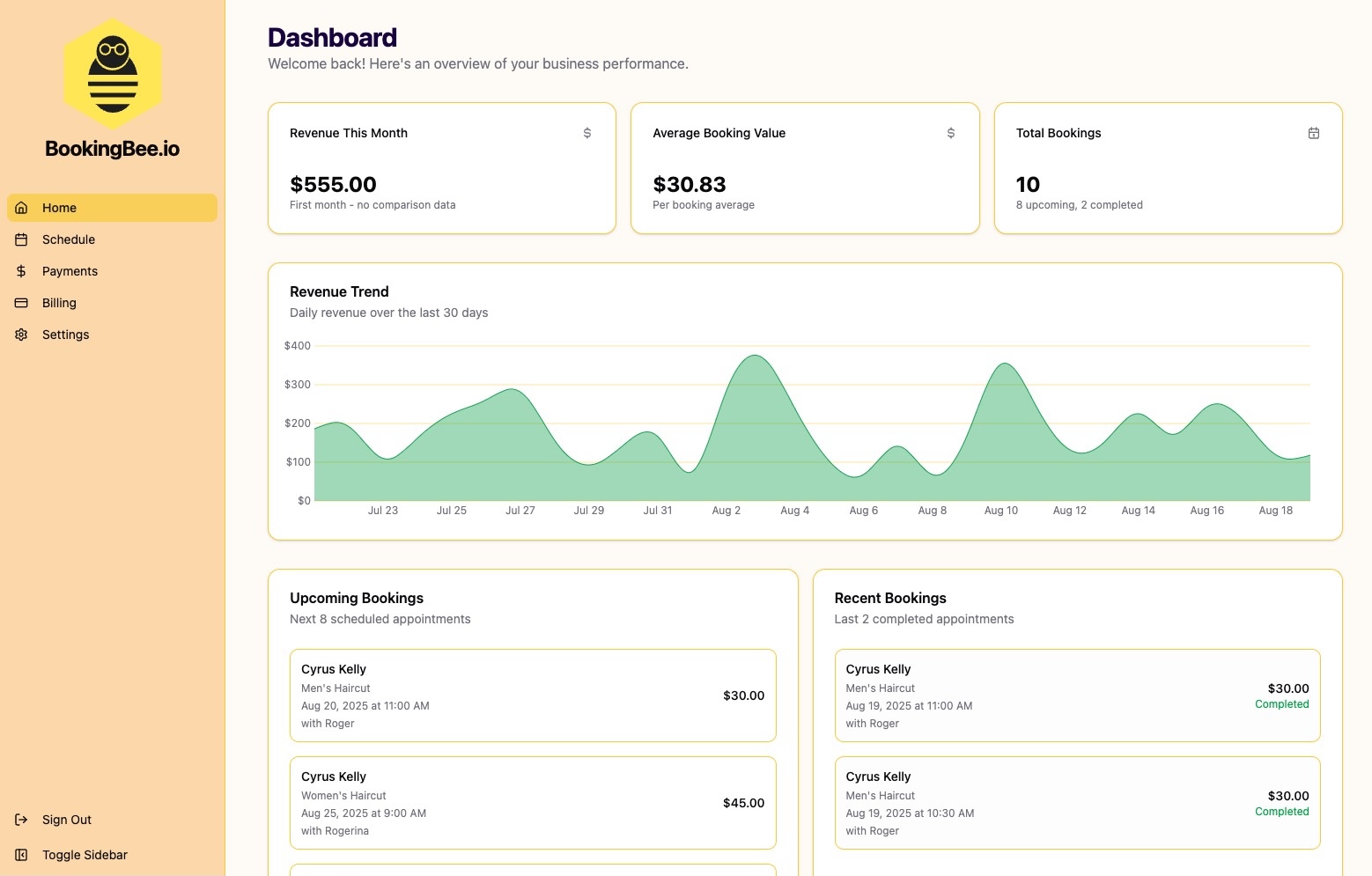Click the Dashboard page title
This screenshot has width=1372, height=876.
tap(332, 37)
